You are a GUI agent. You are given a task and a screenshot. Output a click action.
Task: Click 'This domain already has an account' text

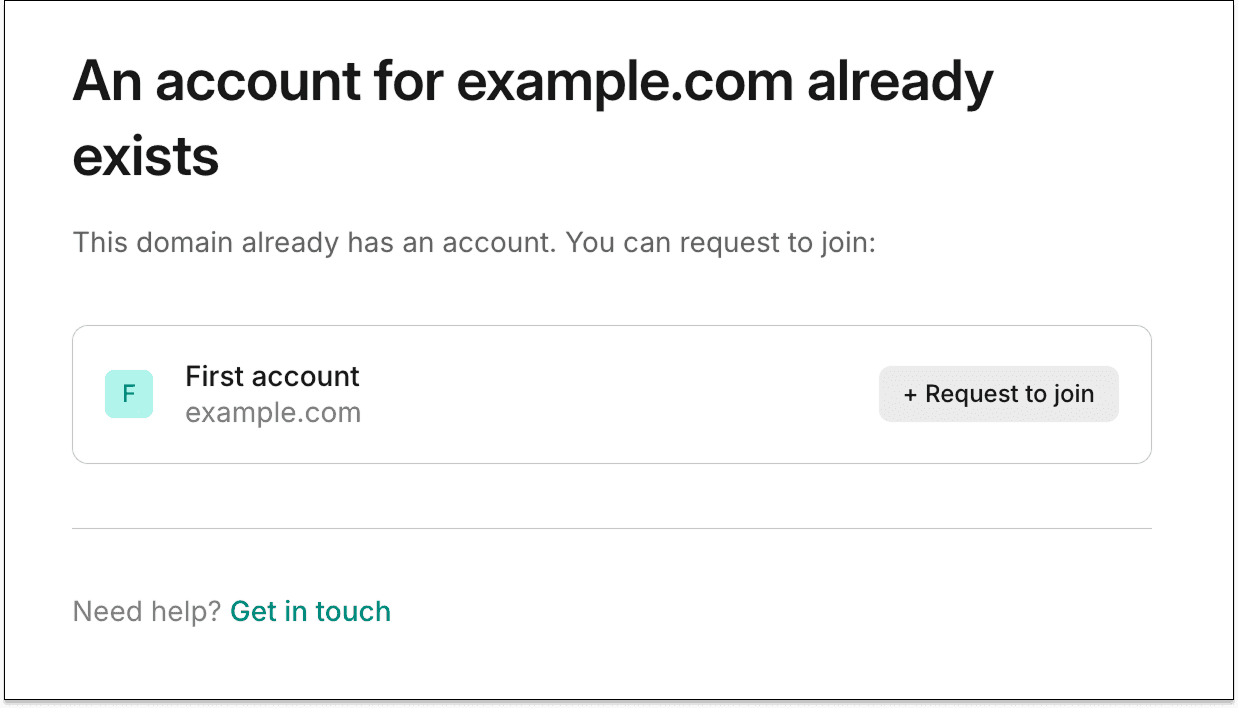312,242
